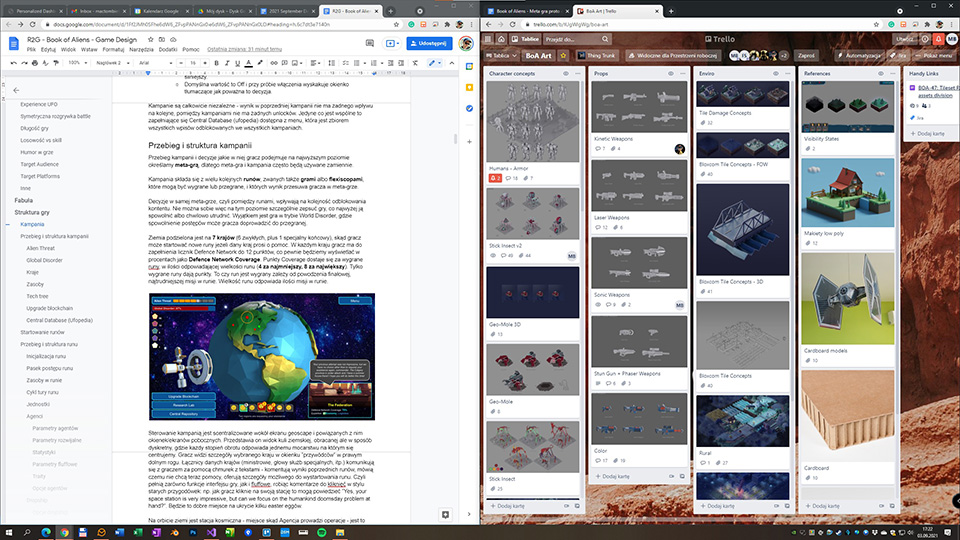Click the geoscape Earth image in the document
960x540 pixels.
tap(262, 357)
